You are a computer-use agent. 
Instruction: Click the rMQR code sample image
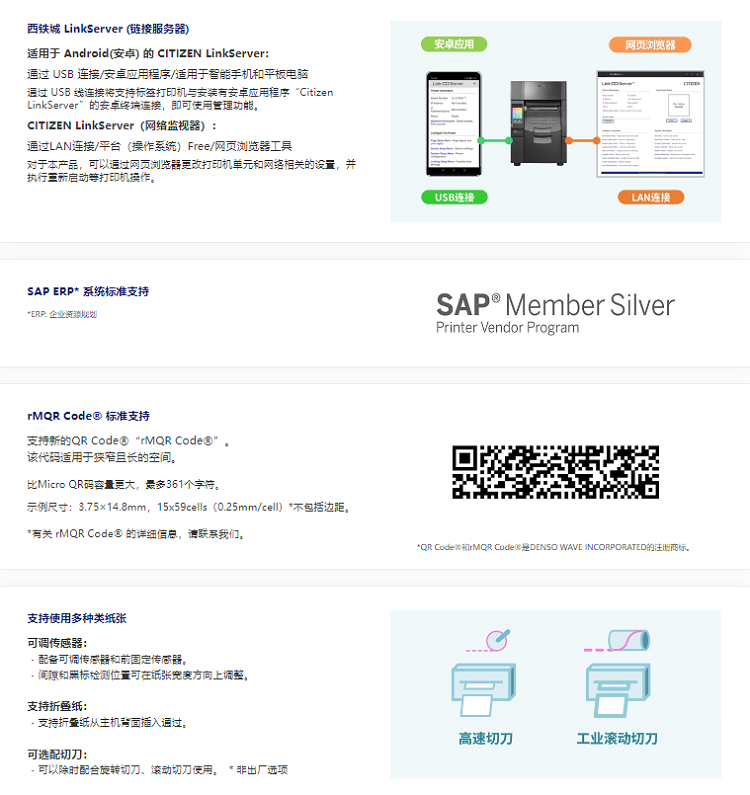pos(555,472)
